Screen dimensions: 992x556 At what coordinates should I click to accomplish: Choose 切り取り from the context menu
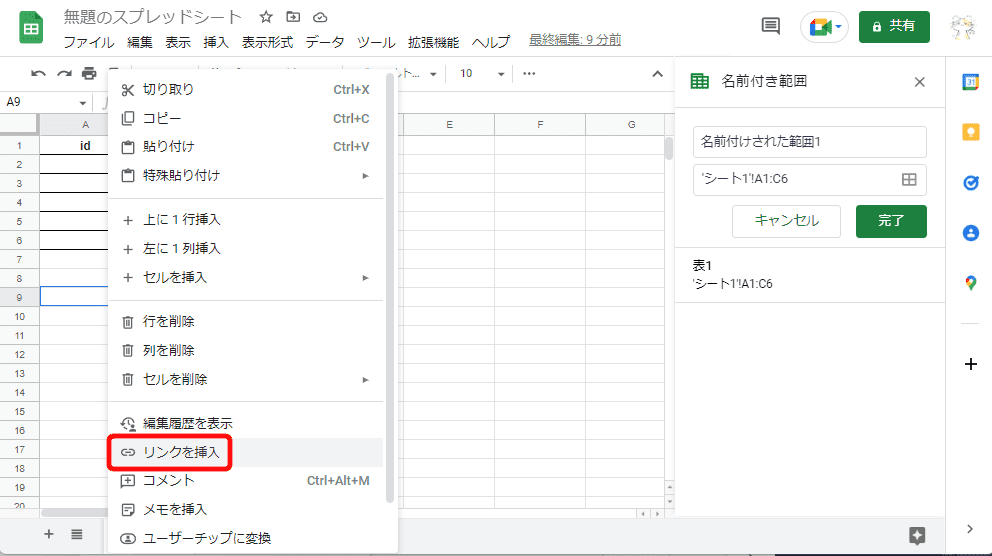[245, 89]
